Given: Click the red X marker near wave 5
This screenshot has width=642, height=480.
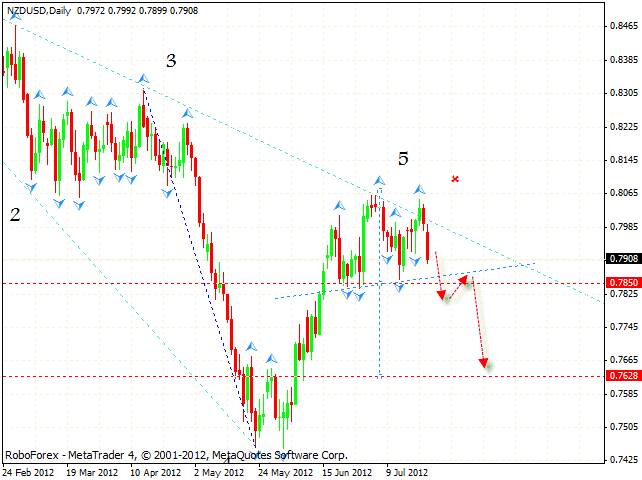Looking at the screenshot, I should coord(455,179).
